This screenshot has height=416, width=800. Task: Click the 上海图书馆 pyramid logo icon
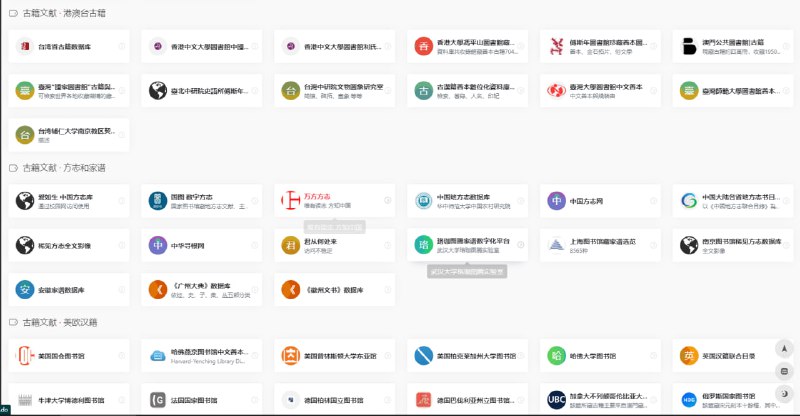556,246
